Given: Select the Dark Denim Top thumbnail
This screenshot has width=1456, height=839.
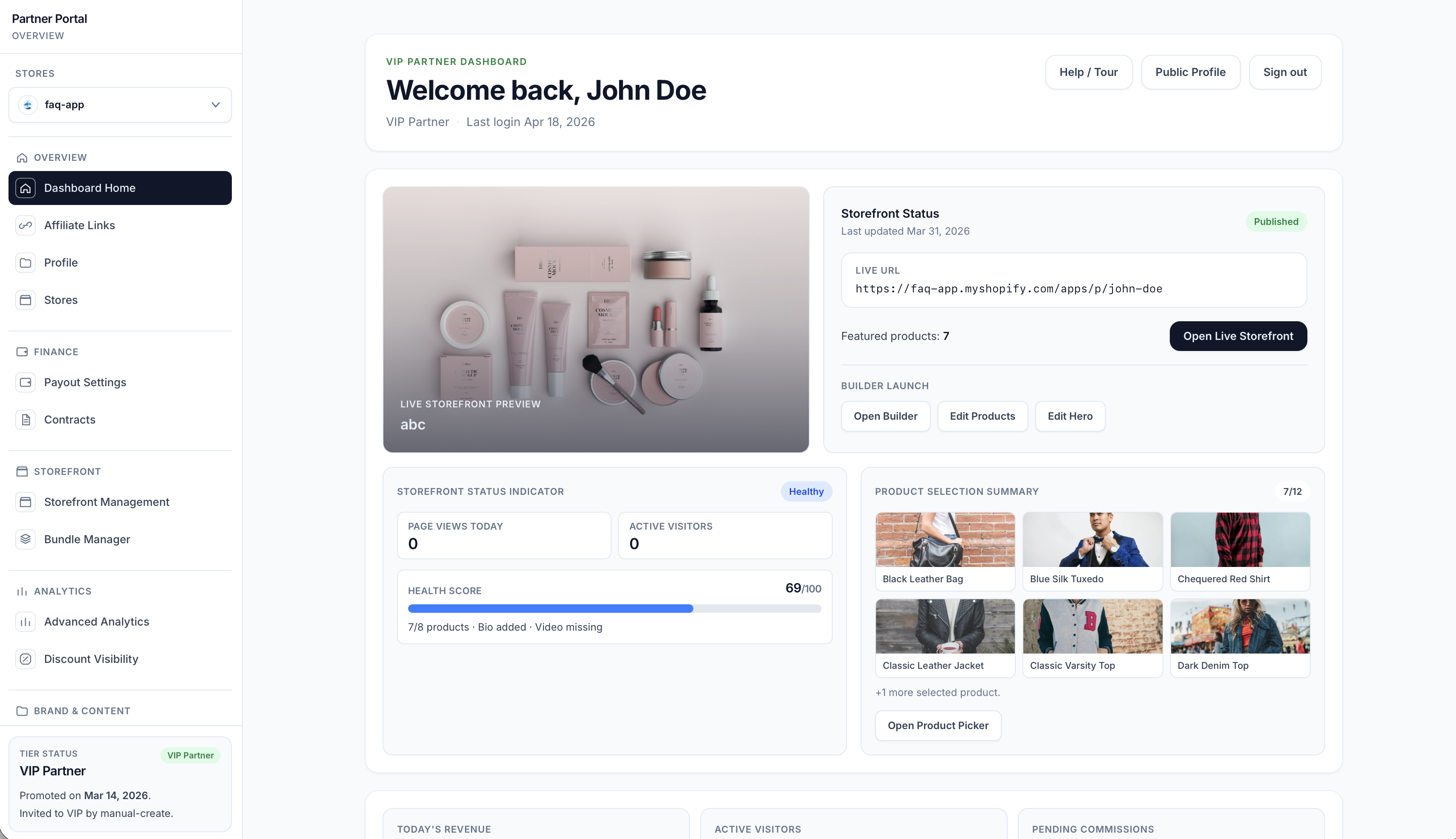Looking at the screenshot, I should pos(1240,626).
